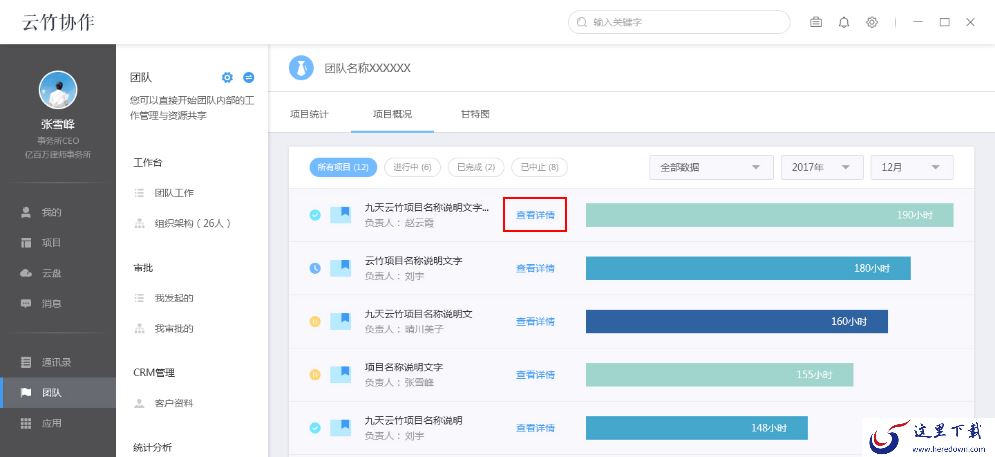The height and width of the screenshot is (457, 995).
Task: Switch to 项目概况 tab
Action: point(392,114)
